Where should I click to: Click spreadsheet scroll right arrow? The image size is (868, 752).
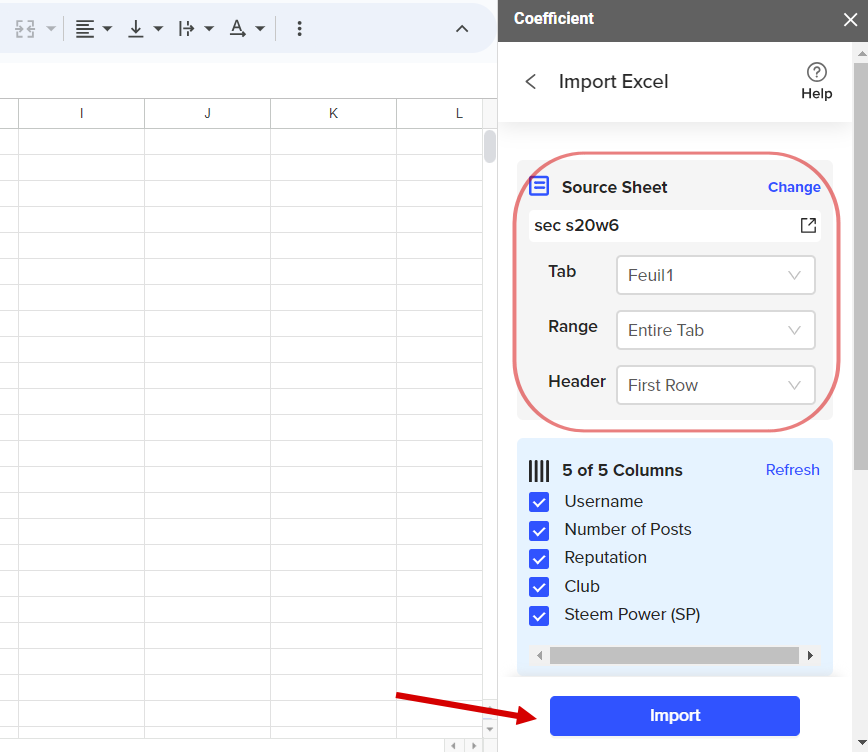(474, 745)
